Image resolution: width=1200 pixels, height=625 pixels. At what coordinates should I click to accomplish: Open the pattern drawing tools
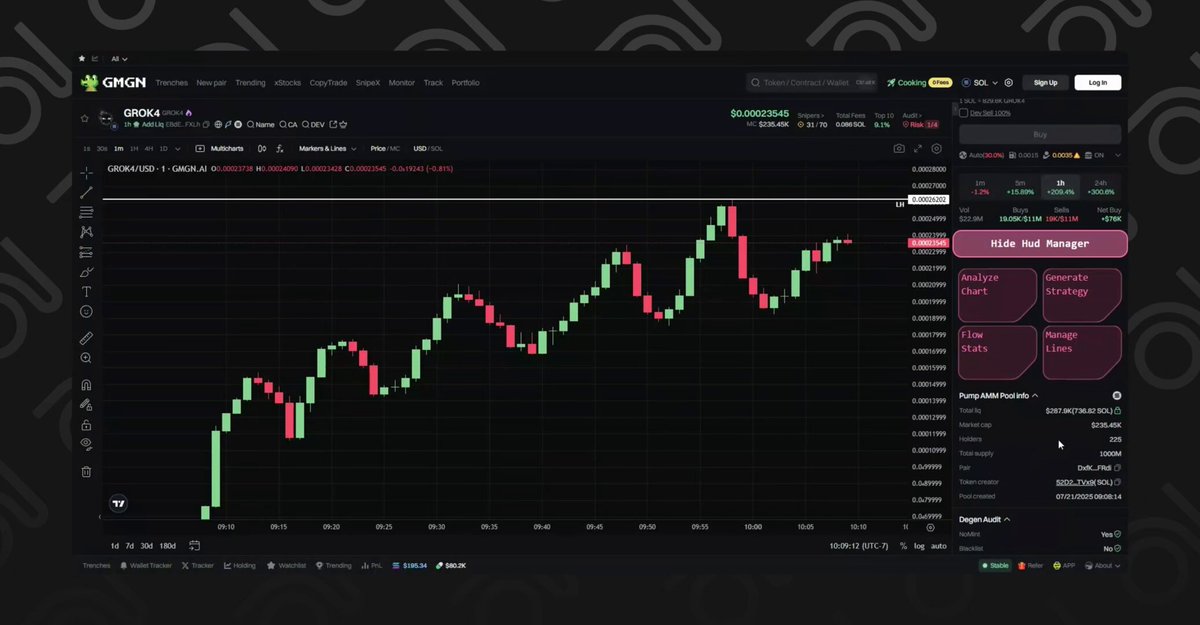(86, 232)
